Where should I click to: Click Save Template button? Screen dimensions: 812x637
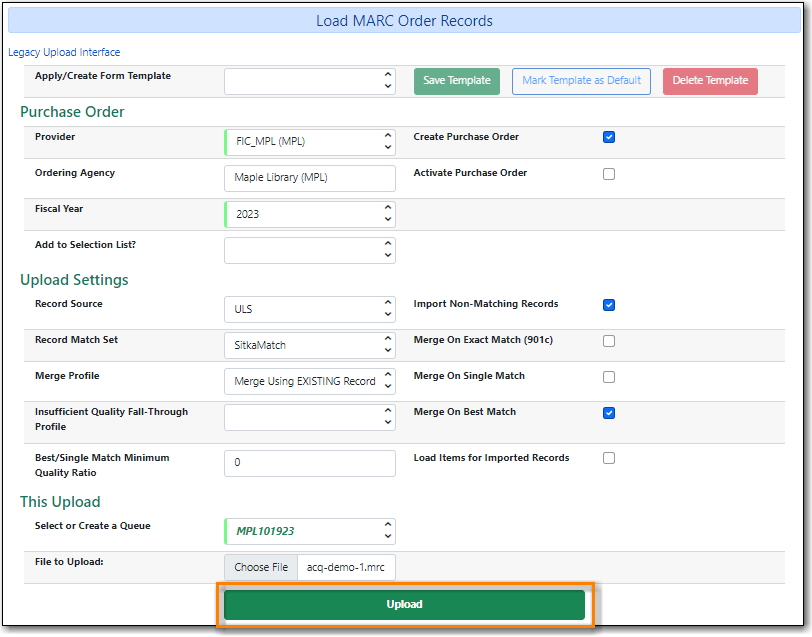[x=456, y=81]
